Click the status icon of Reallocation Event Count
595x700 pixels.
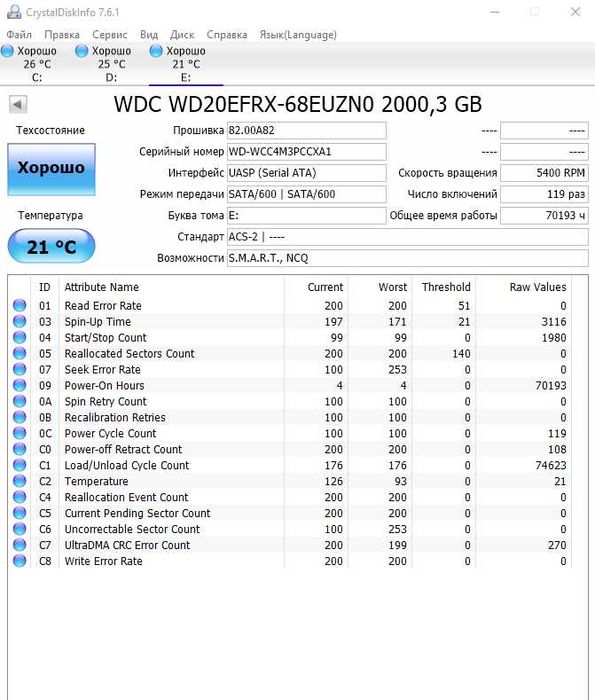point(20,497)
